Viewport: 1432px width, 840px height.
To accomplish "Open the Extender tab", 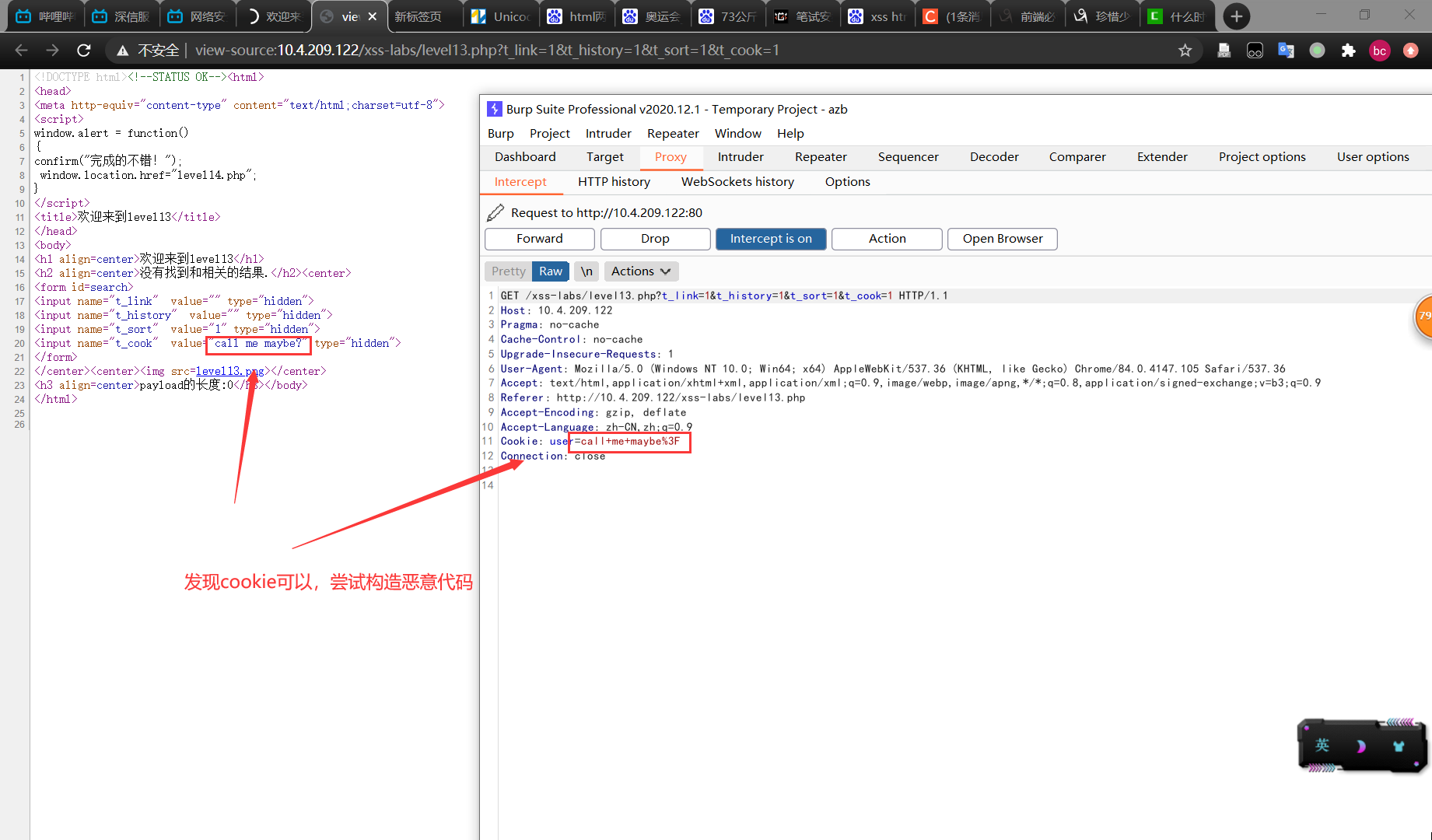I will coord(1162,157).
